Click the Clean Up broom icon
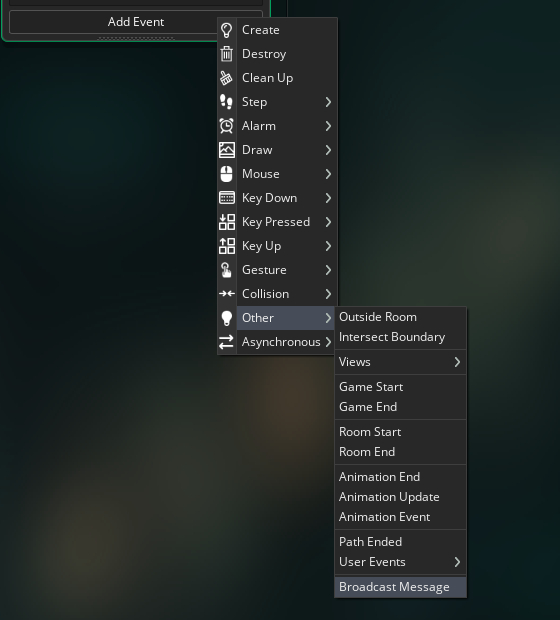The height and width of the screenshot is (620, 560). pyautogui.click(x=227, y=78)
